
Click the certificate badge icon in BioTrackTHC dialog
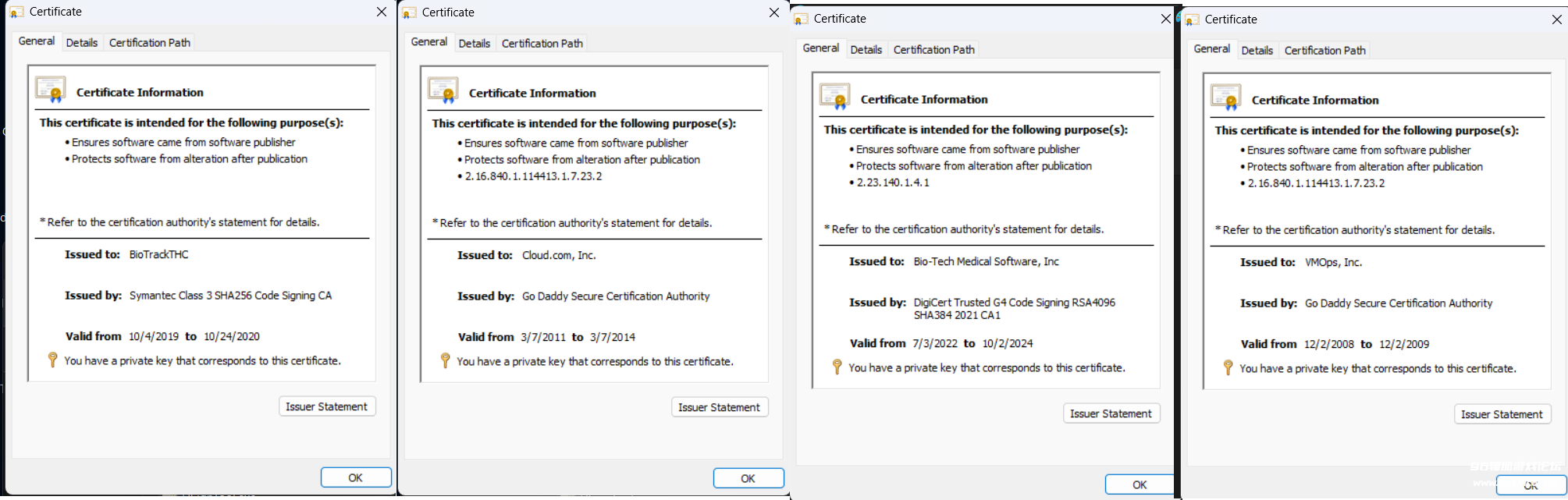(x=51, y=90)
